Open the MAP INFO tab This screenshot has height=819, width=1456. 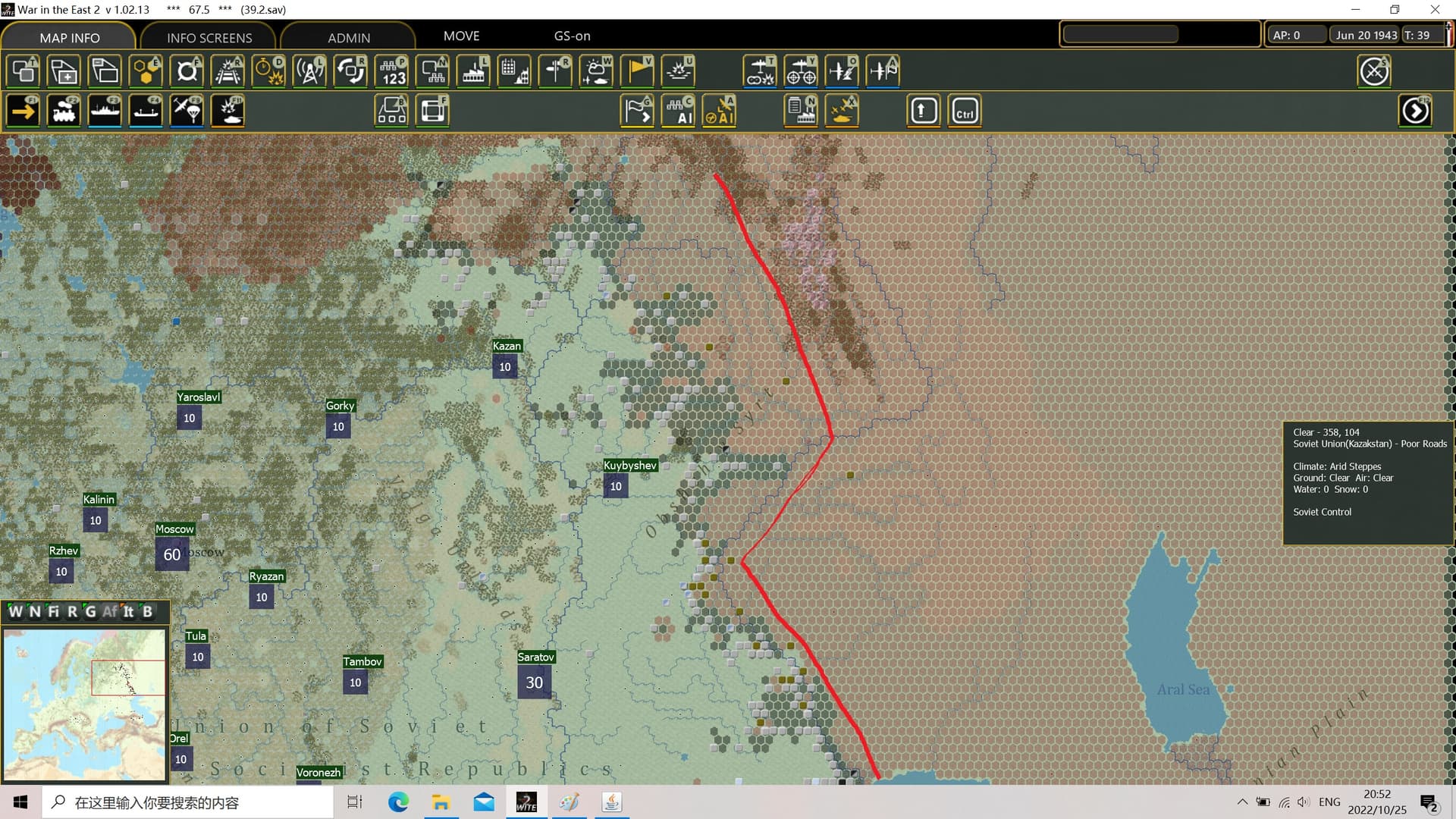tap(69, 37)
